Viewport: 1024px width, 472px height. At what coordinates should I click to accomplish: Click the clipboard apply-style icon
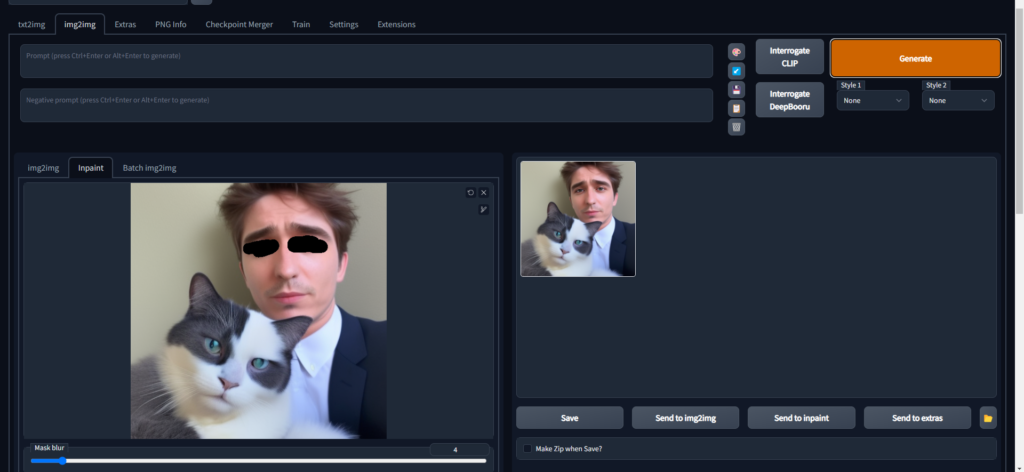[736, 108]
